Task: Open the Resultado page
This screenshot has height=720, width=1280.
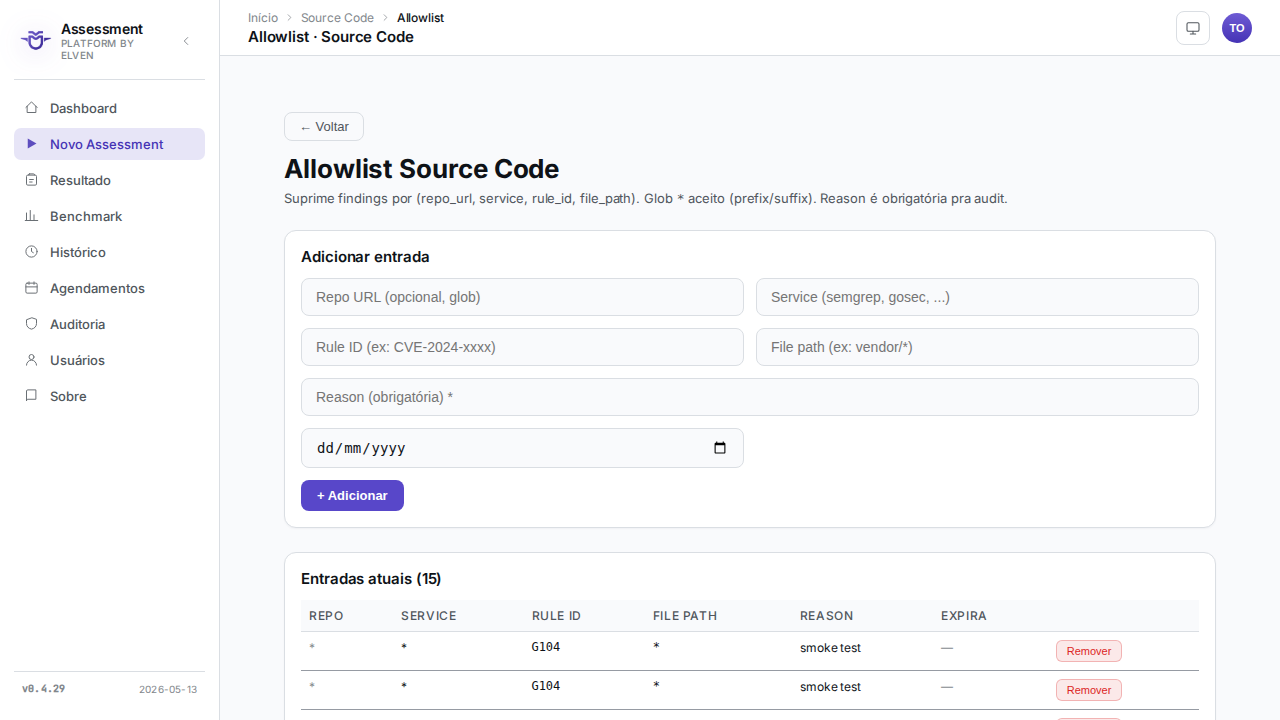Action: tap(109, 180)
